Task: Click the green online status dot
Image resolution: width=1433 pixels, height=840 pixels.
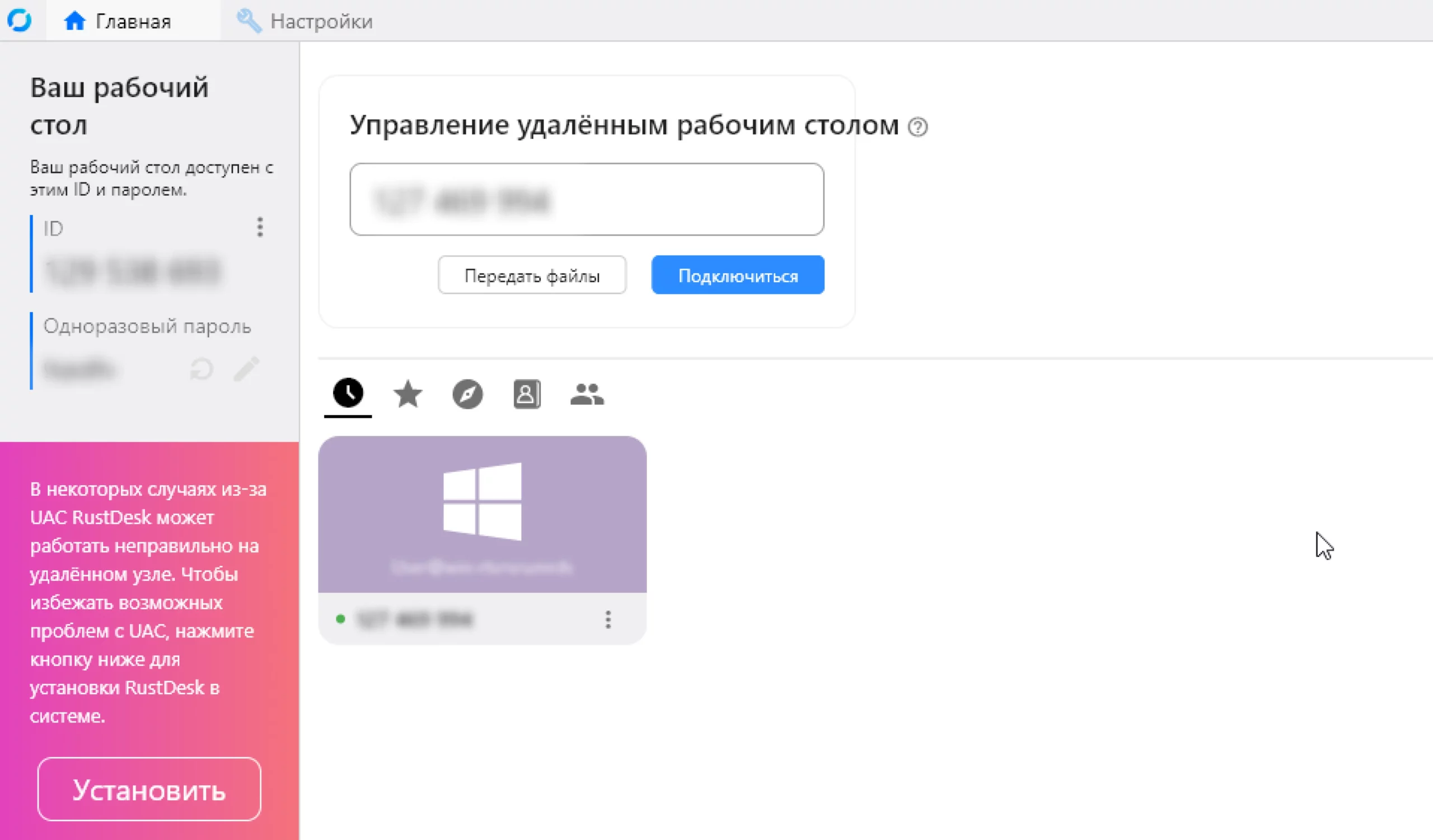Action: (341, 619)
